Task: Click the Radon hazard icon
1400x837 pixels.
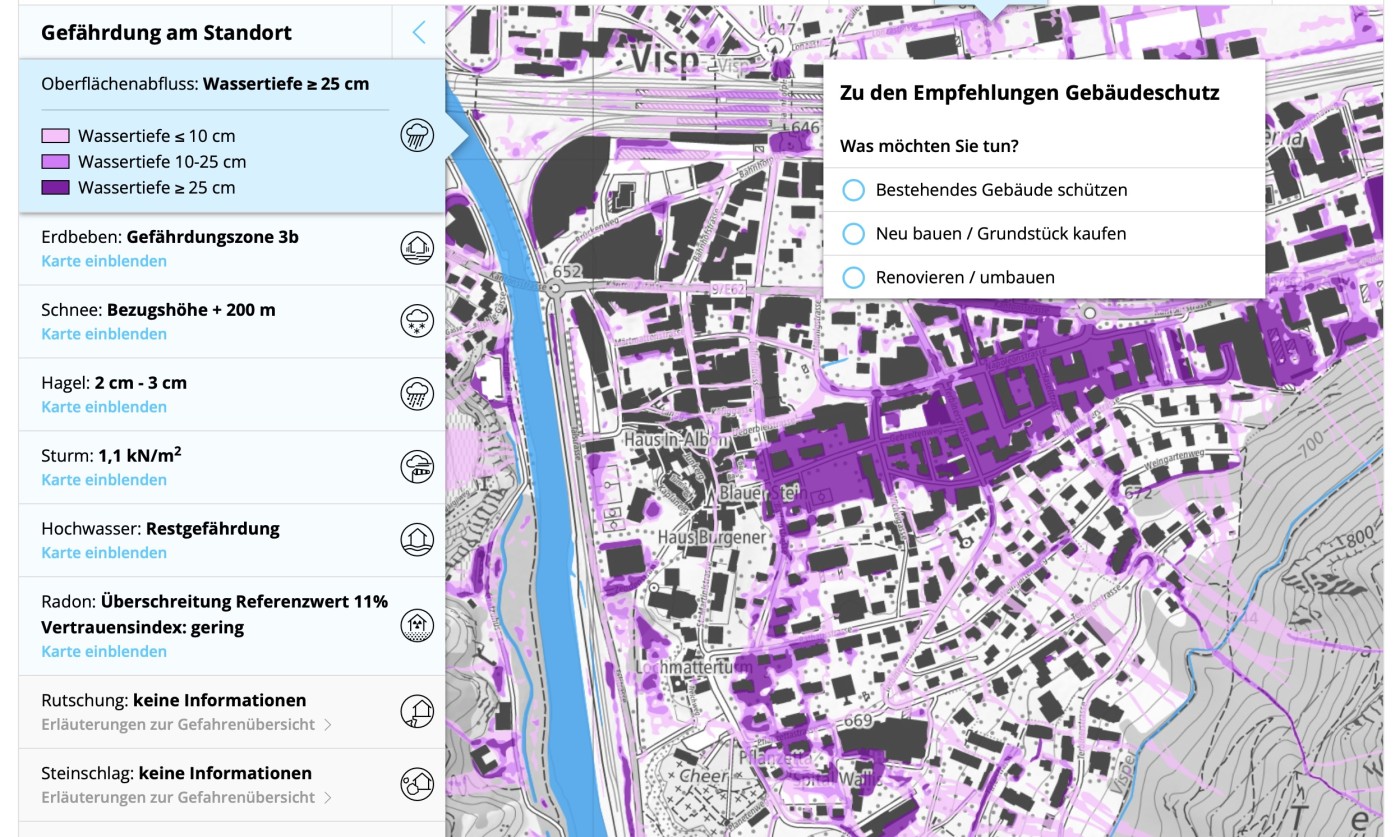Action: tap(416, 626)
